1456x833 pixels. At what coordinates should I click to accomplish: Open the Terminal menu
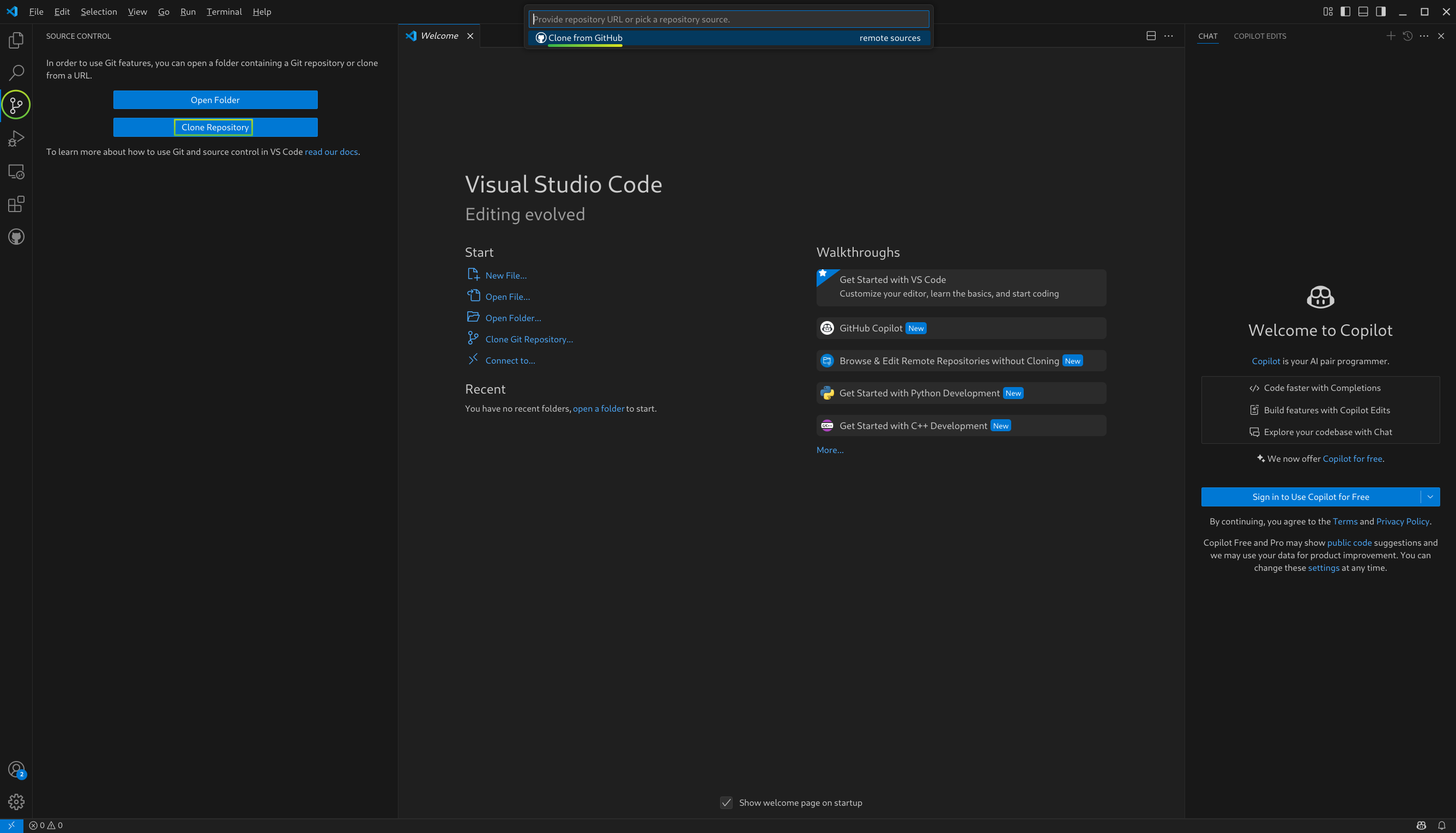pyautogui.click(x=224, y=11)
